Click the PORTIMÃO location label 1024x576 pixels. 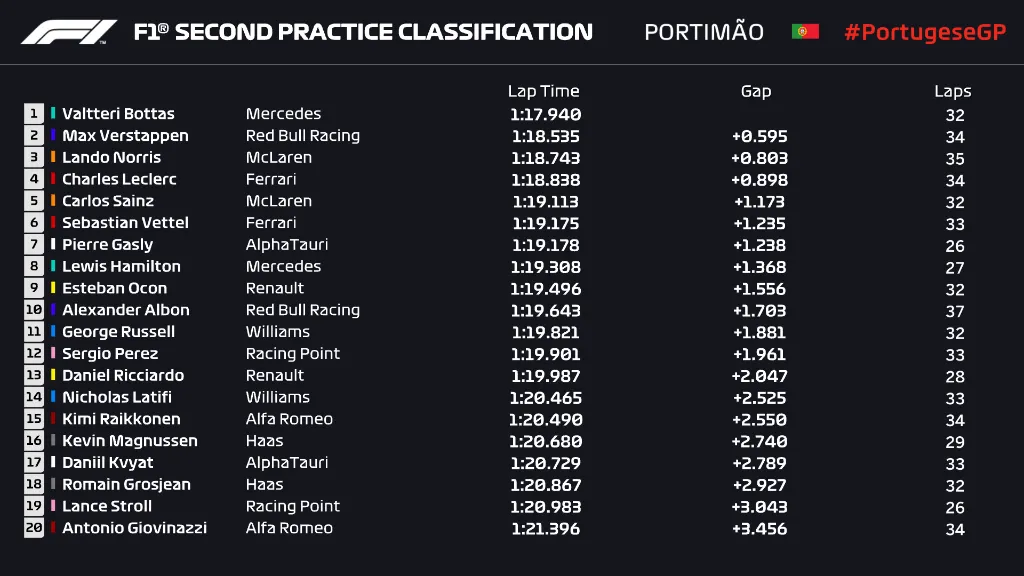[704, 31]
